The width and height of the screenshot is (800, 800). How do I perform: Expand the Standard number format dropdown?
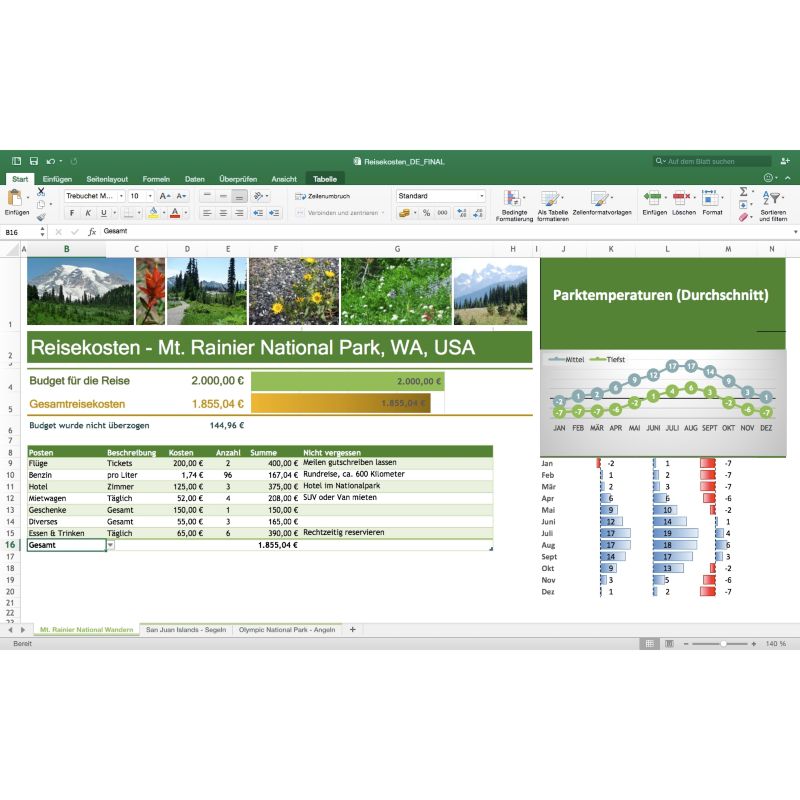[482, 197]
